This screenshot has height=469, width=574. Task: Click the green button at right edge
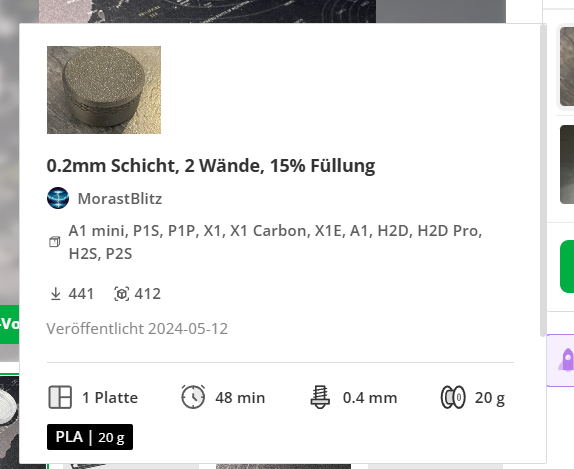point(567,266)
